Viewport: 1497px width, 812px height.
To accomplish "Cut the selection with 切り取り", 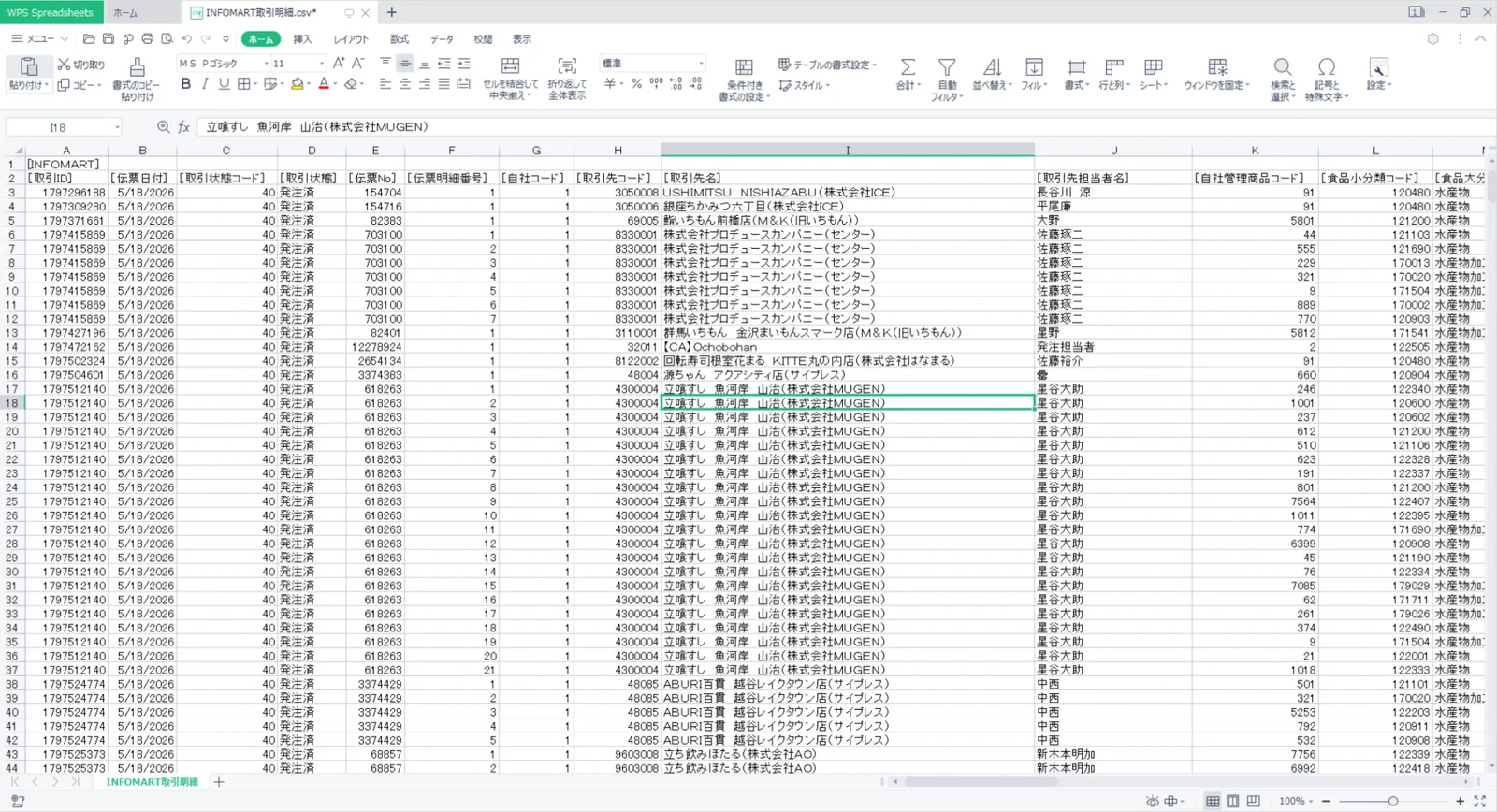I will (80, 65).
